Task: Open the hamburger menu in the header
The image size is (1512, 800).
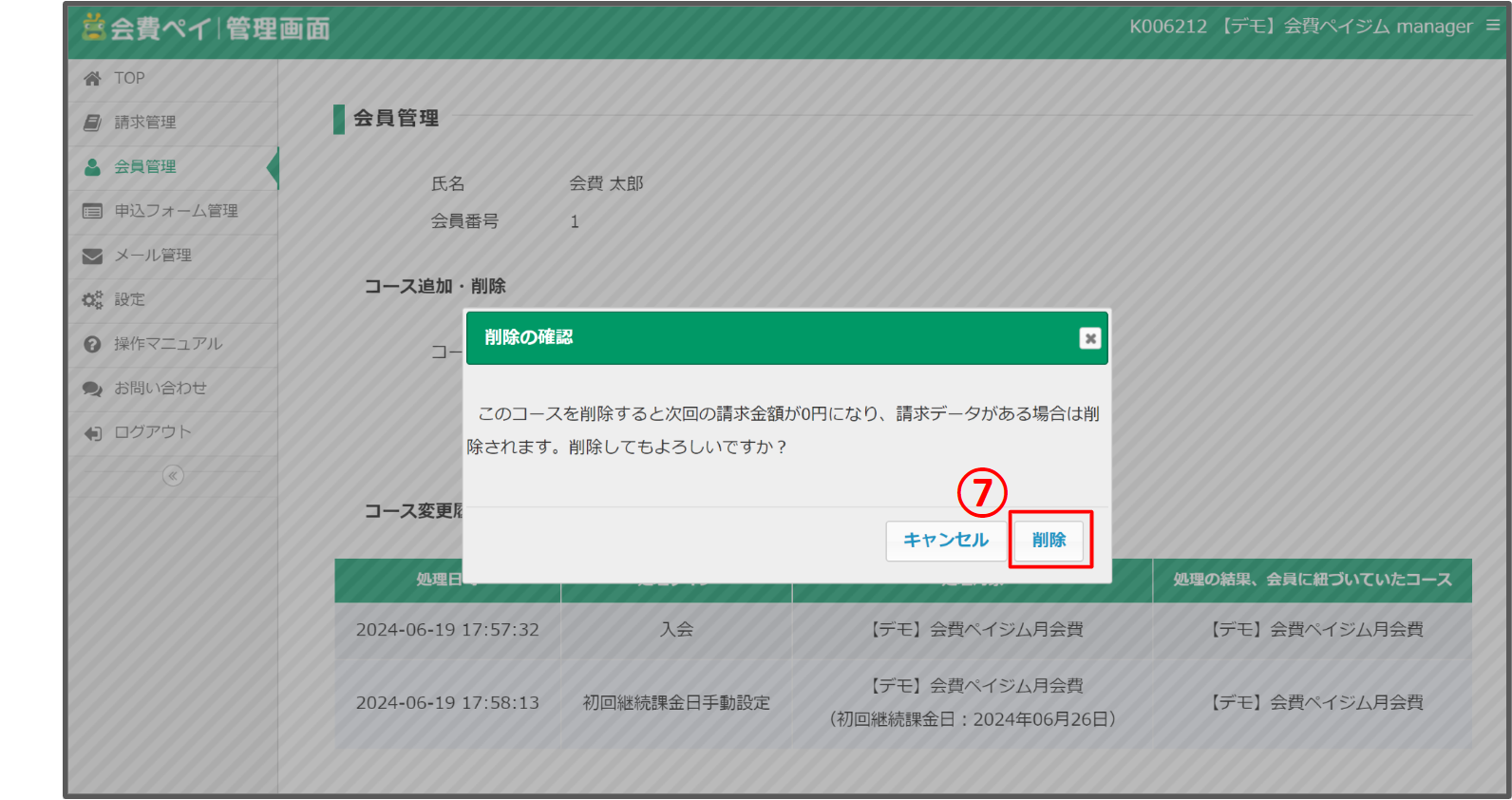Action: tap(1493, 26)
